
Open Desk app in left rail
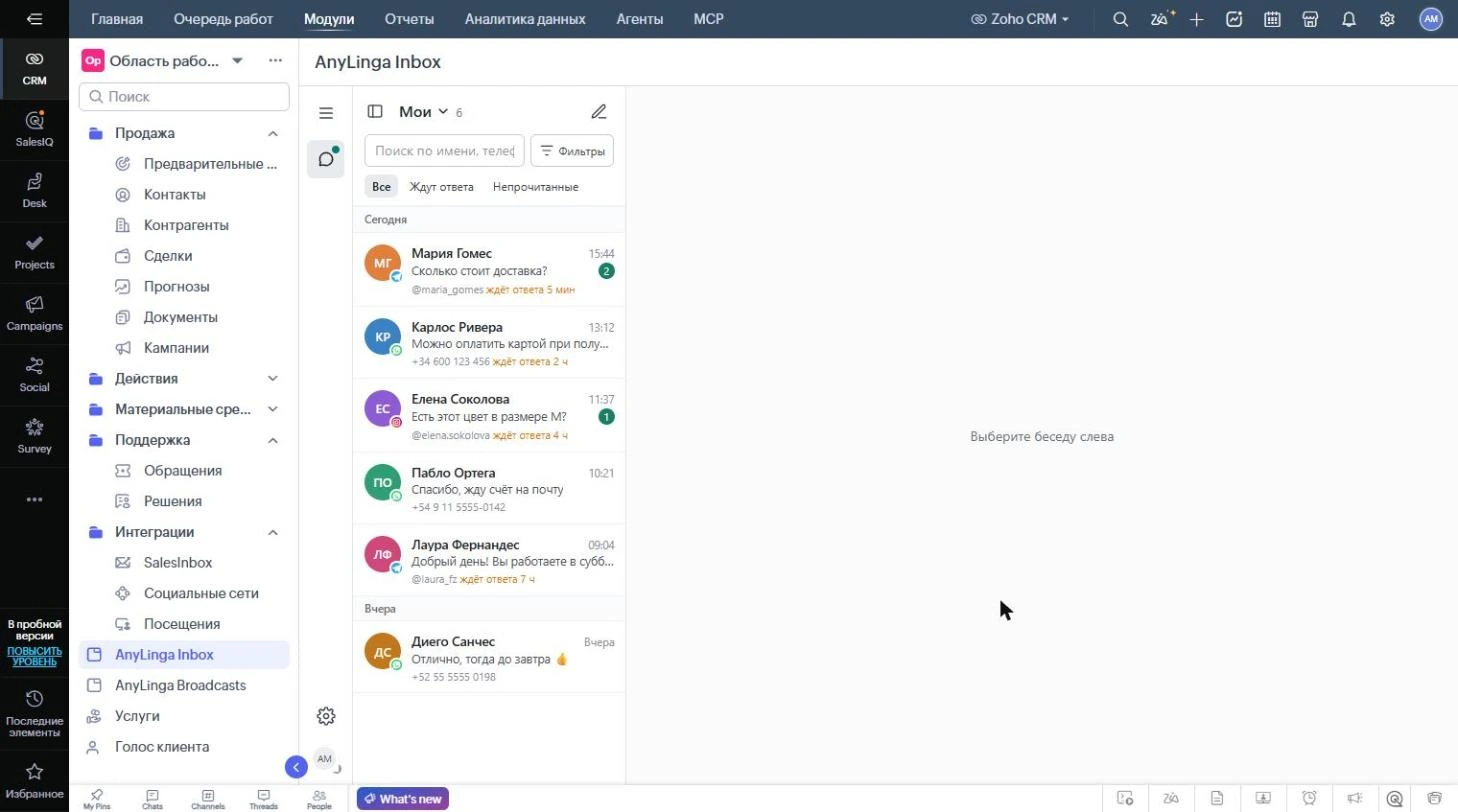pos(34,190)
